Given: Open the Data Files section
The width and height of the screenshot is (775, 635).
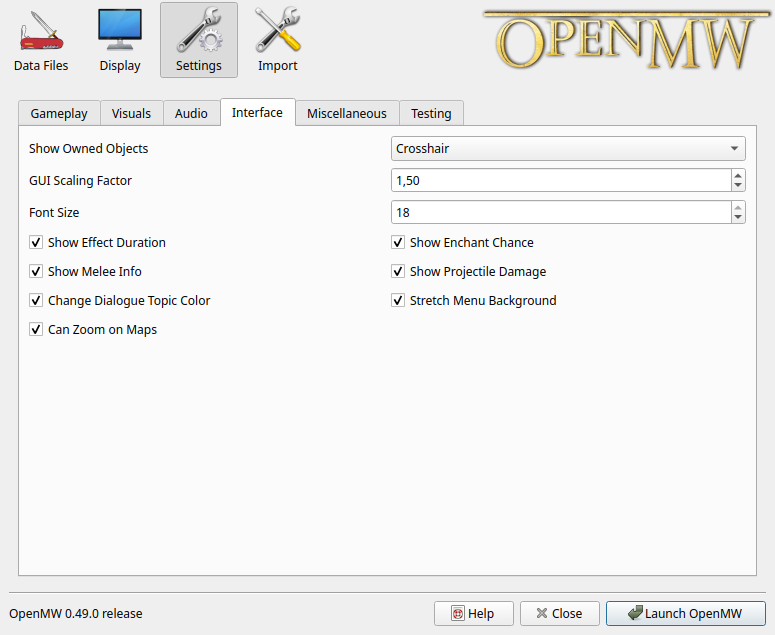Looking at the screenshot, I should click(x=41, y=41).
